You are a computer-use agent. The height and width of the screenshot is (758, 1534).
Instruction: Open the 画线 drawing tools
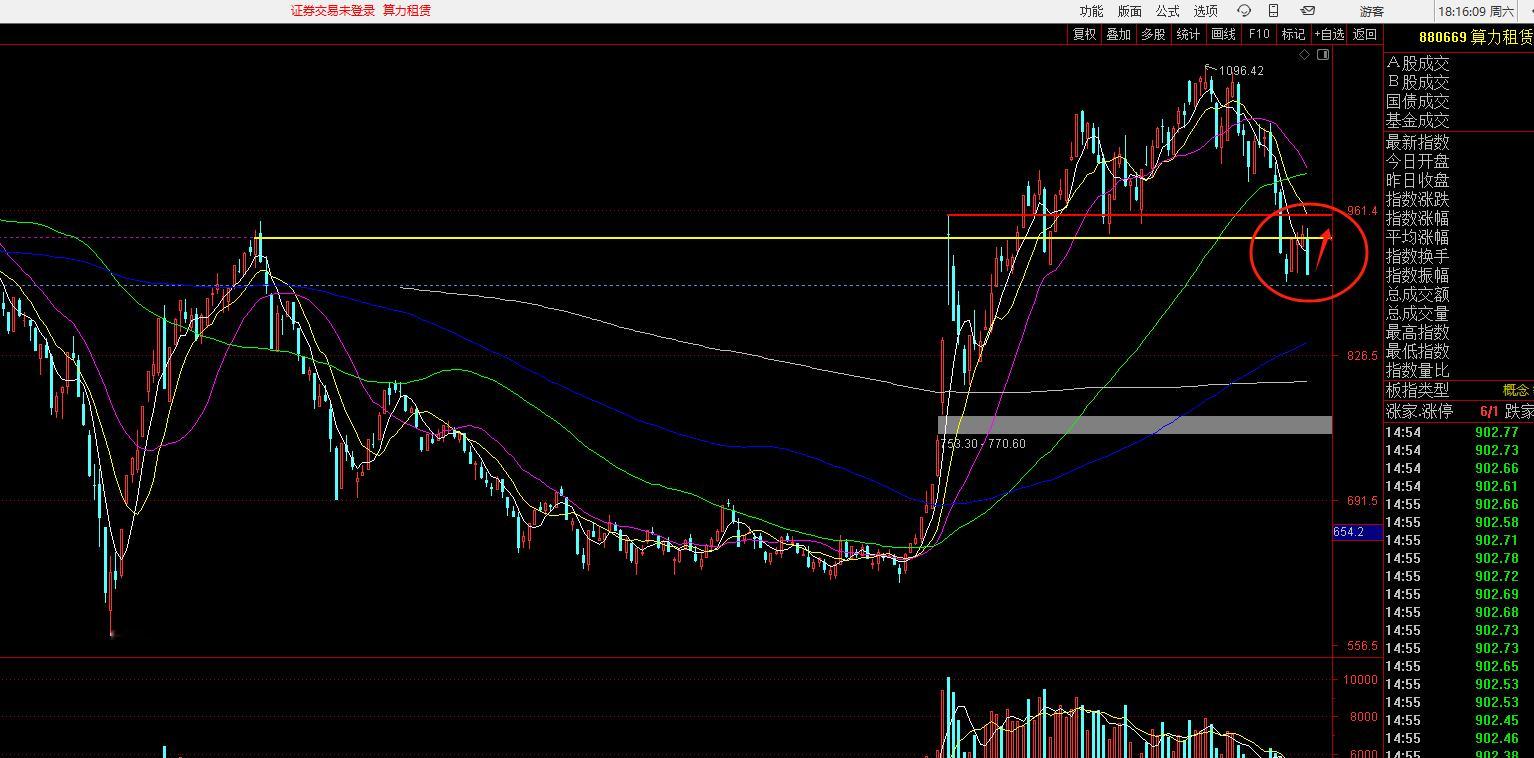[x=1223, y=34]
